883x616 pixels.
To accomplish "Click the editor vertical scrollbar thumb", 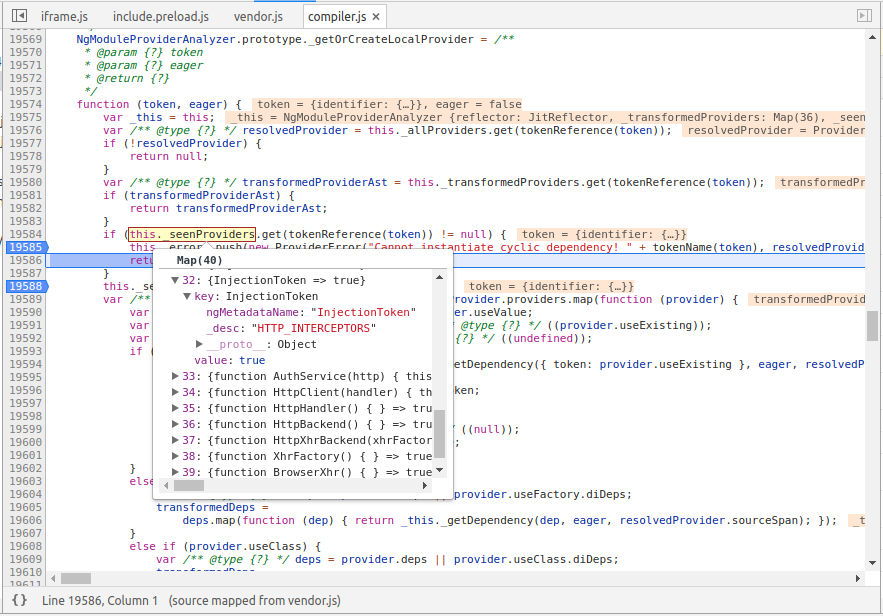I will pyautogui.click(x=872, y=325).
